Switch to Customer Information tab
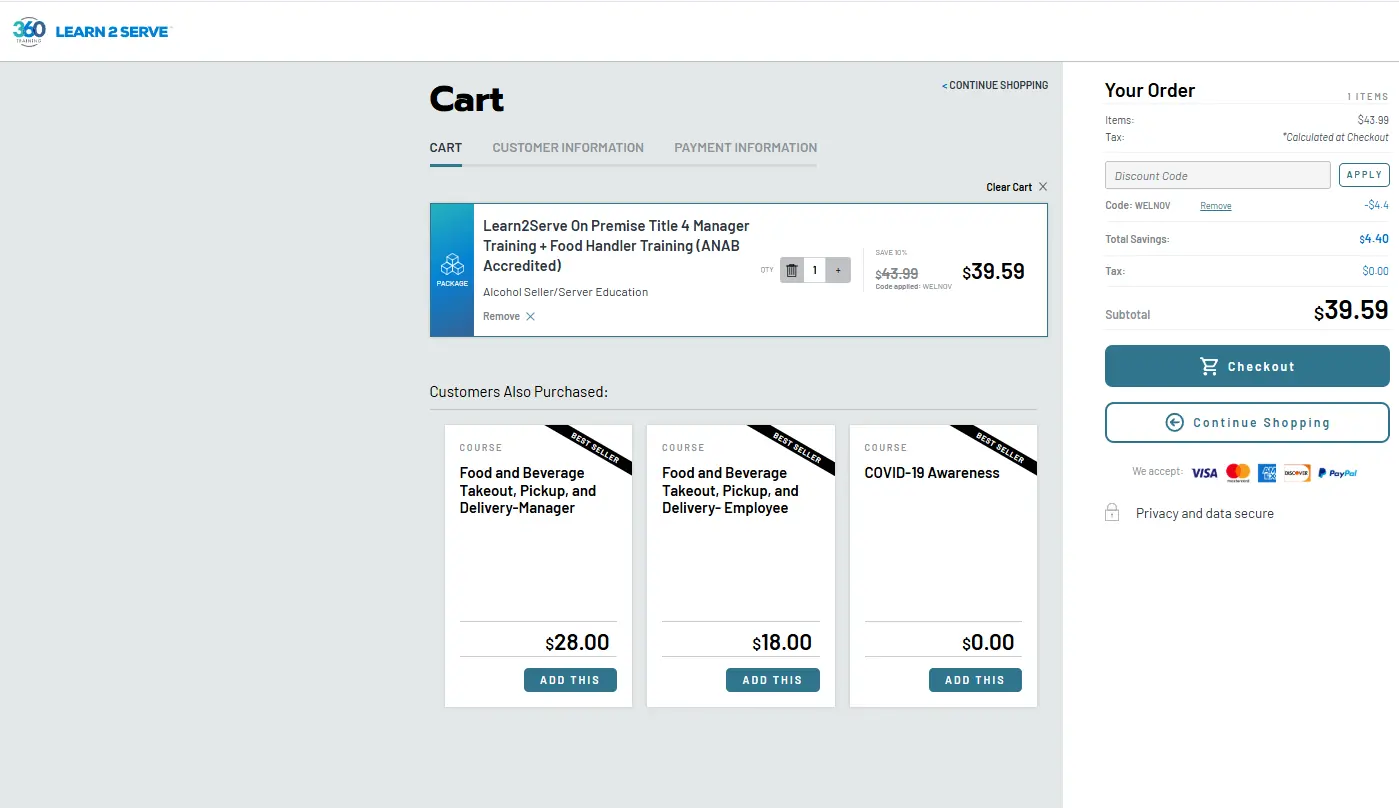1399x808 pixels. 568,148
